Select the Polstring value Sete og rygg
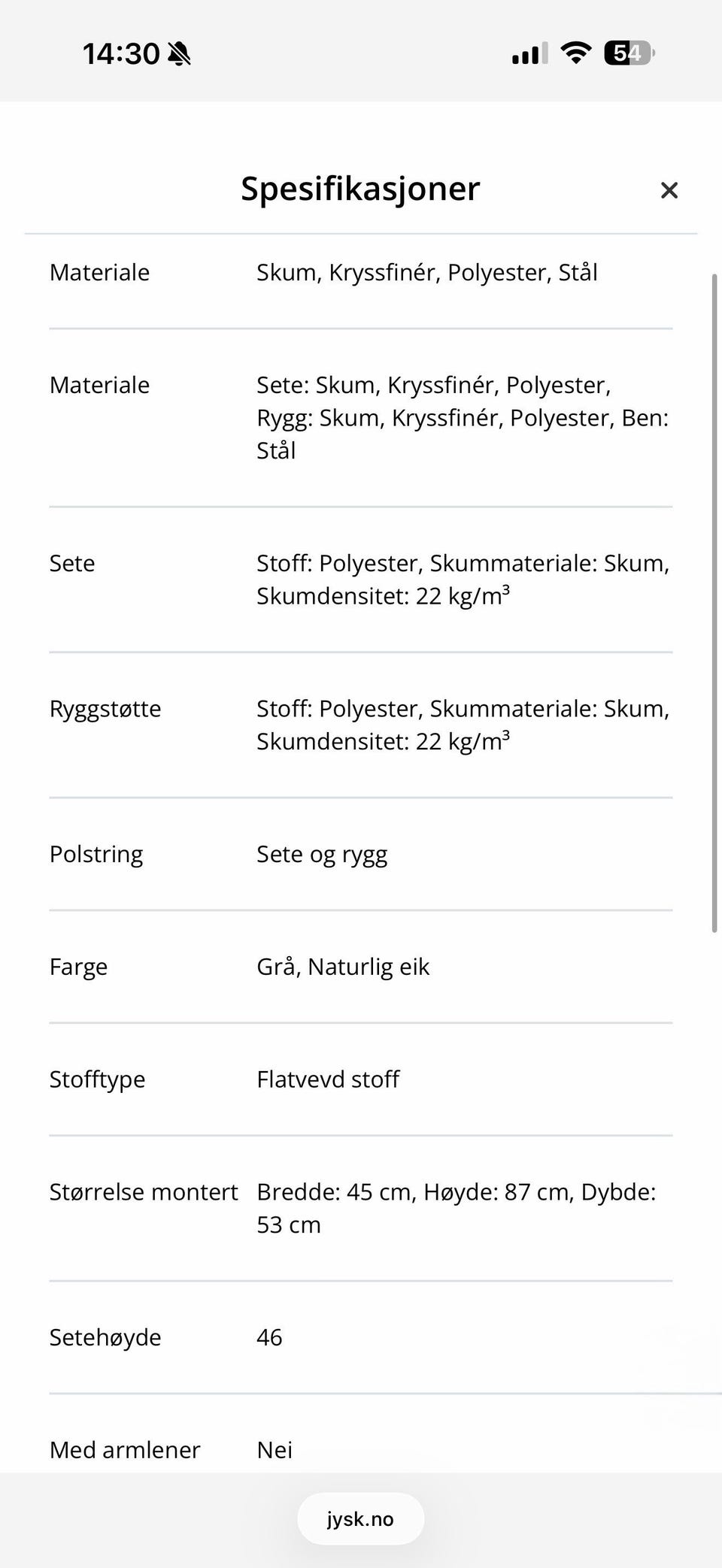The width and height of the screenshot is (722, 1568). 322,855
